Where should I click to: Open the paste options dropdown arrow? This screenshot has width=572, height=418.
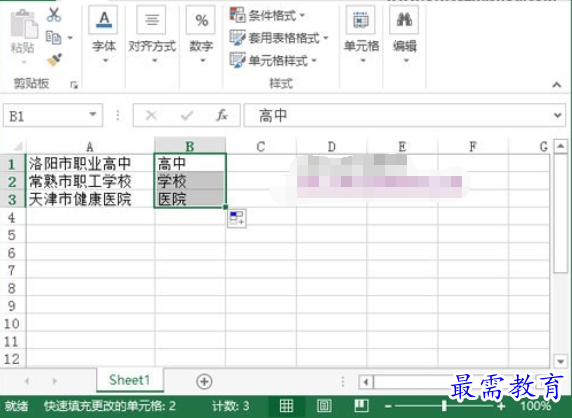point(24,62)
